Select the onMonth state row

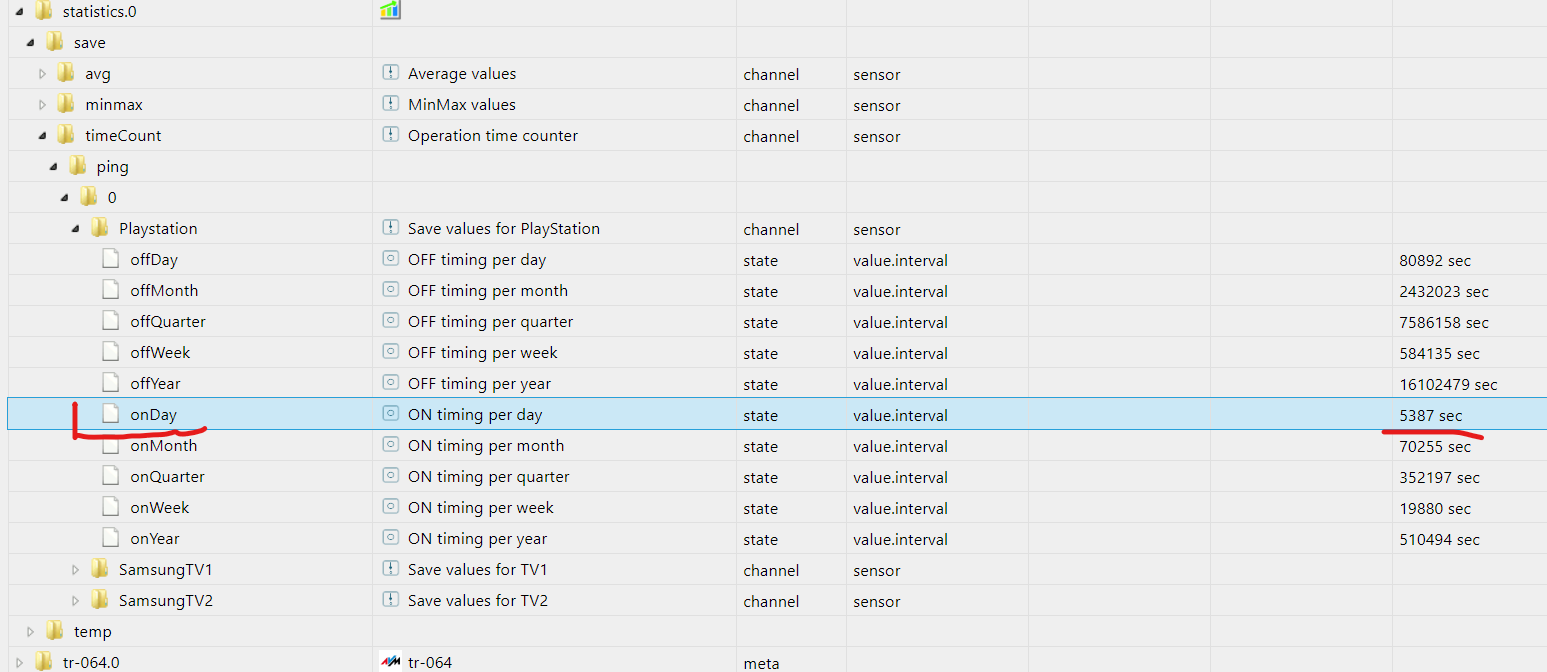point(164,445)
